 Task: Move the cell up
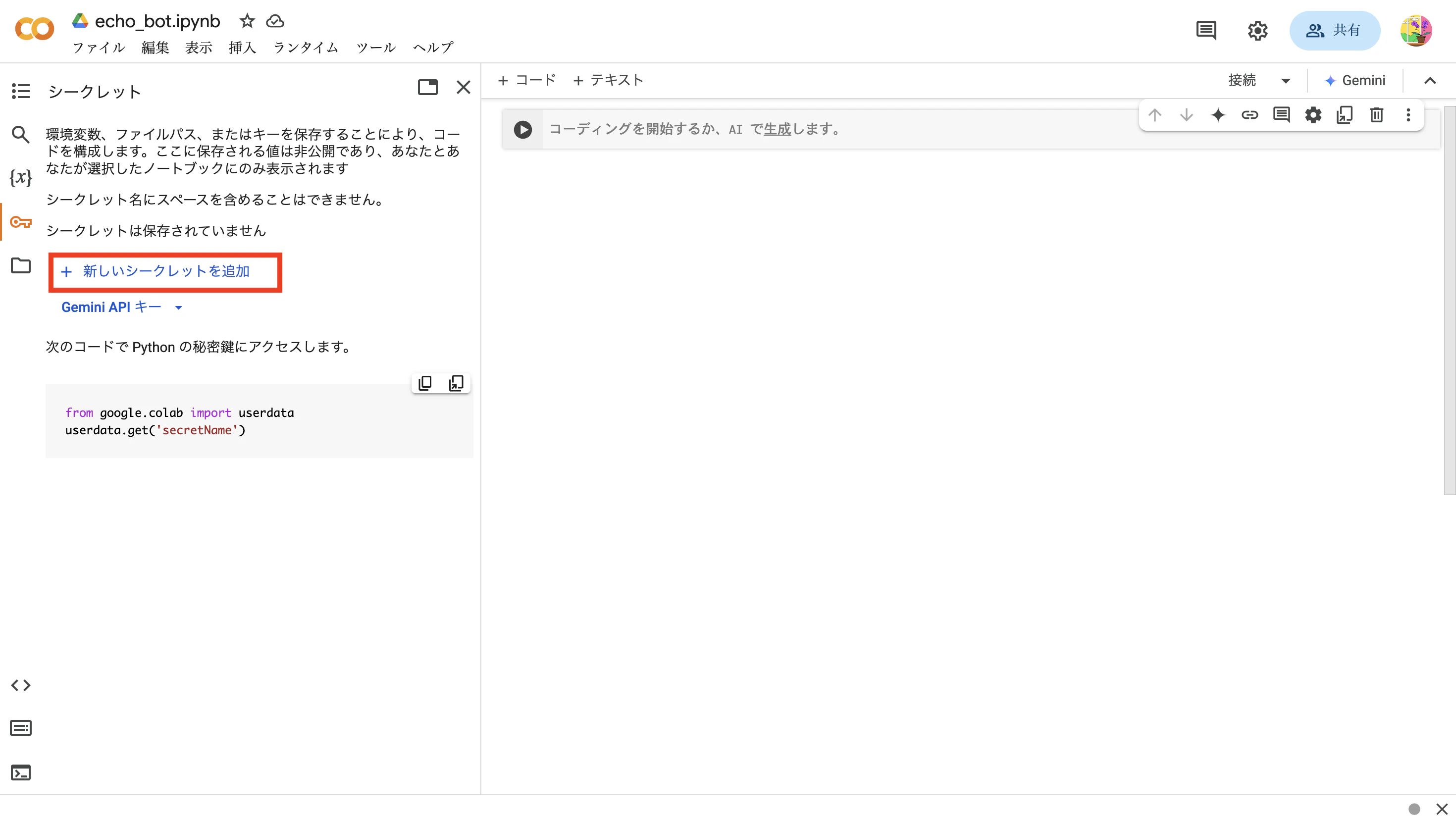click(1155, 115)
